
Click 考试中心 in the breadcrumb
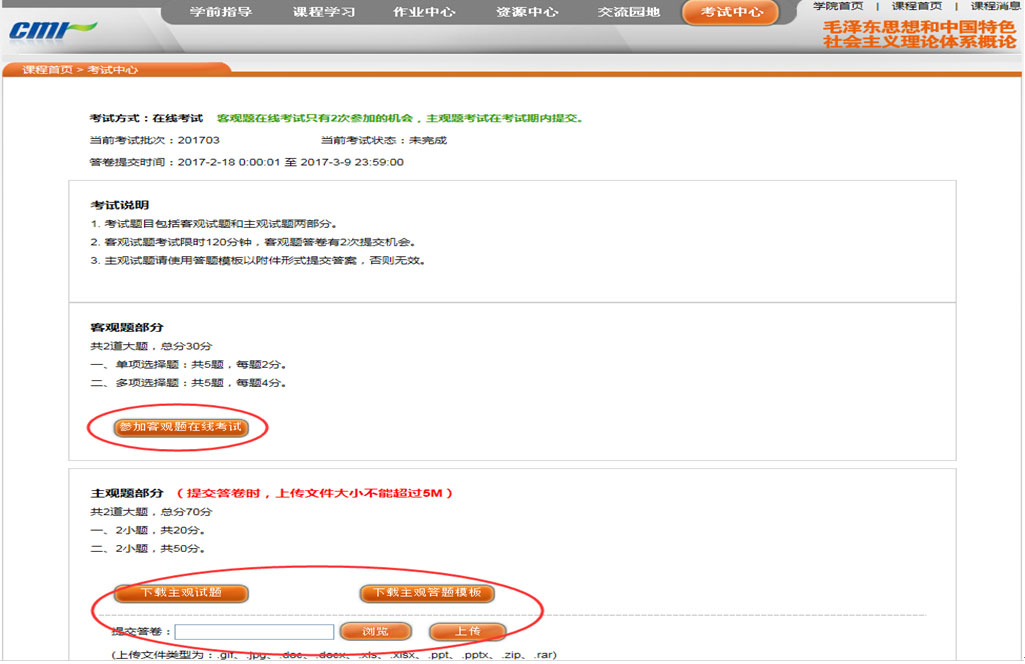coord(113,70)
